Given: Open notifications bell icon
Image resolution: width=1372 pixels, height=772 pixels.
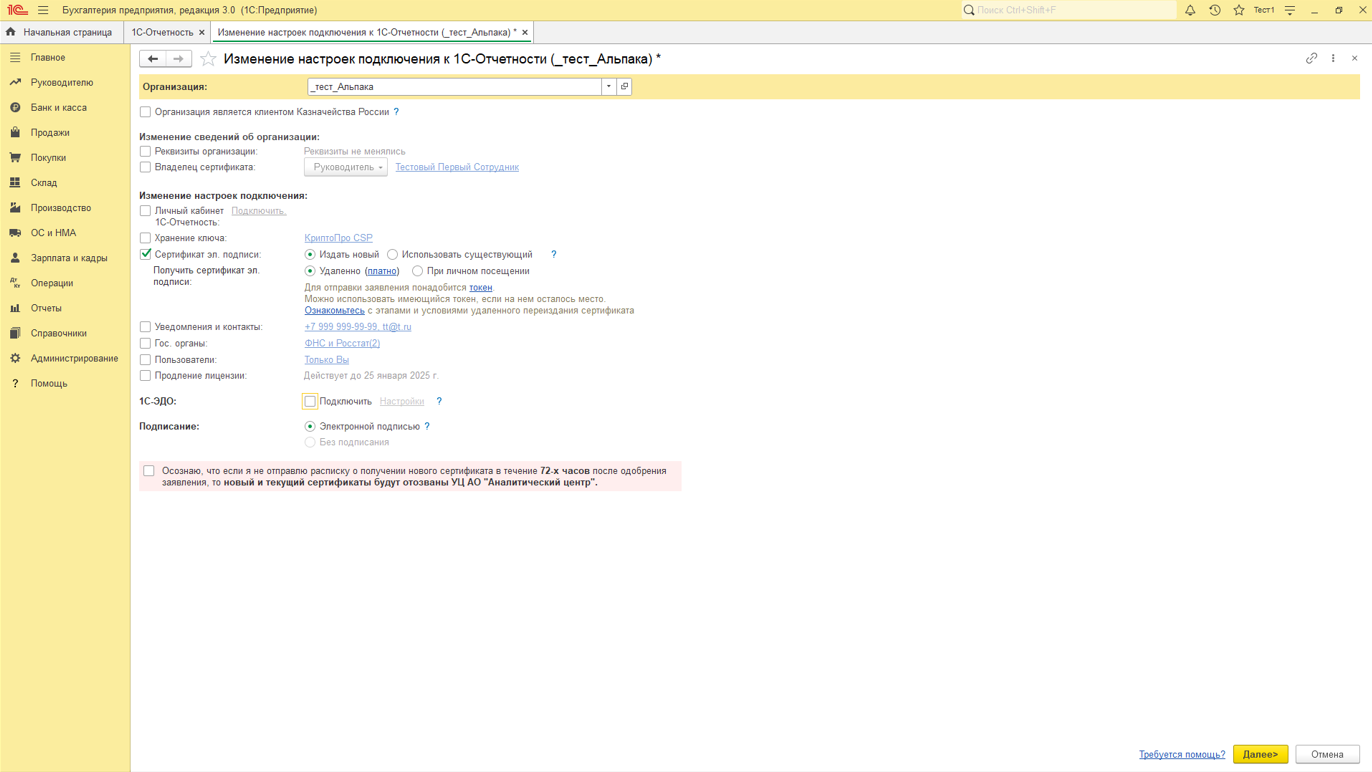Looking at the screenshot, I should pyautogui.click(x=1190, y=10).
